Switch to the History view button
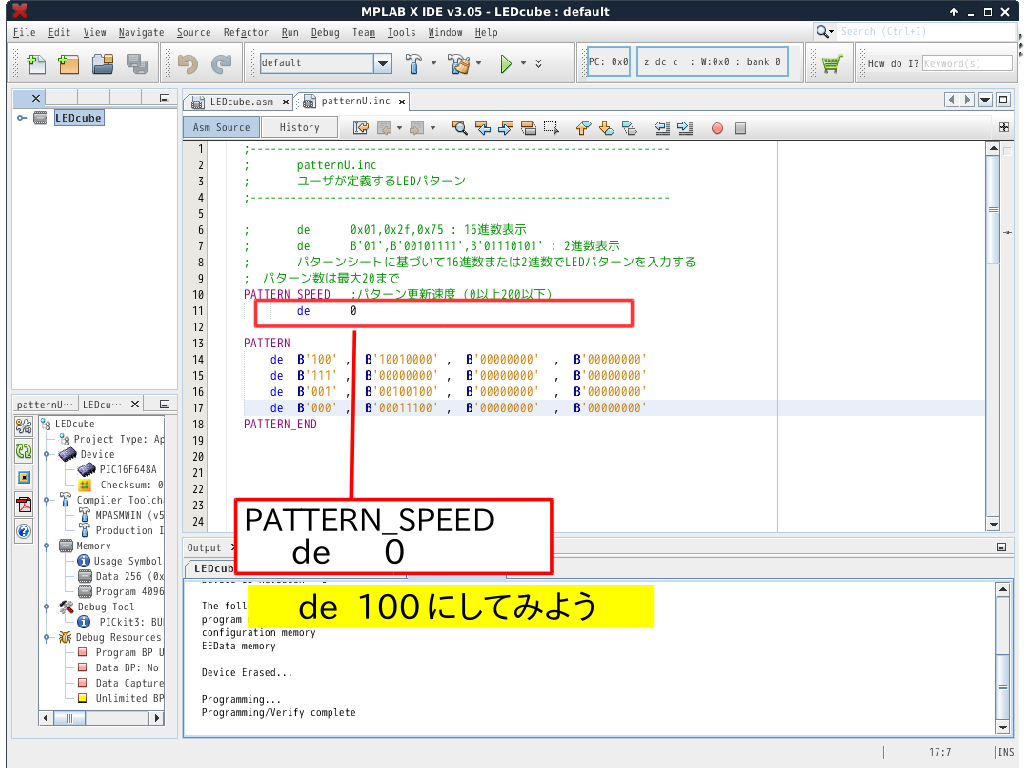The width and height of the screenshot is (1024, 768). coord(299,127)
